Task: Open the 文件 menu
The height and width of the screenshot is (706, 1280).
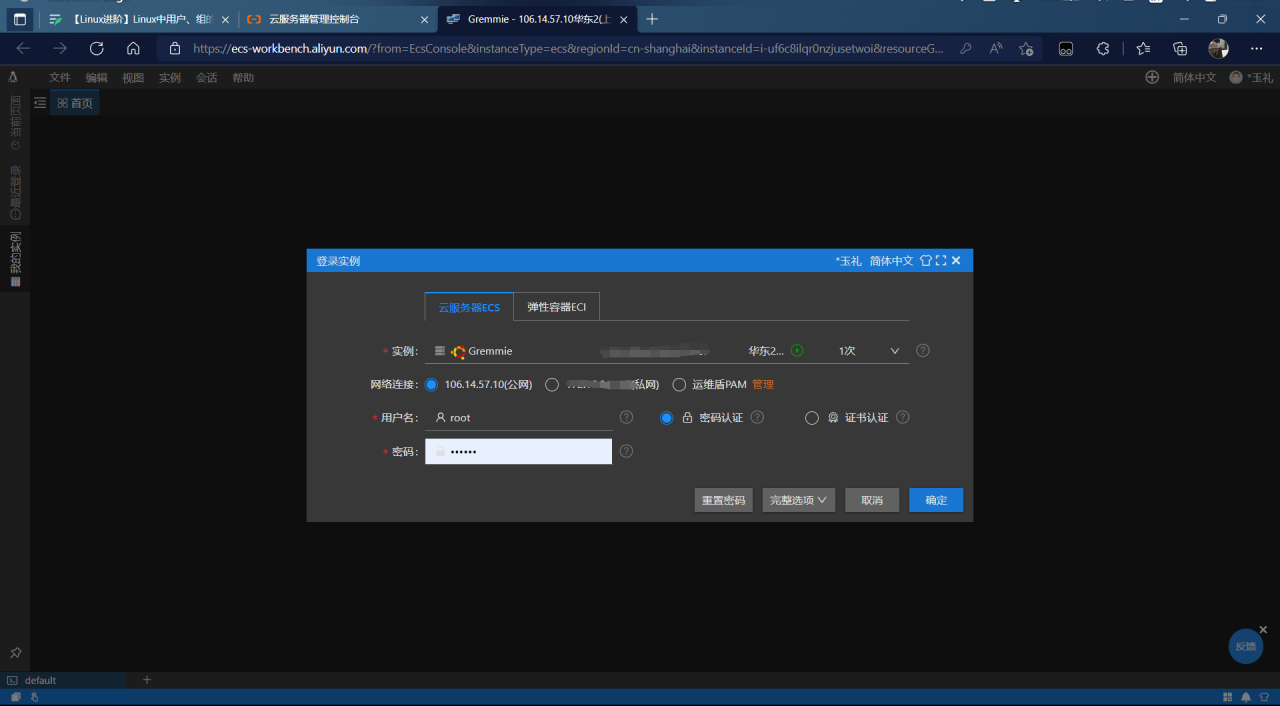Action: pyautogui.click(x=60, y=77)
